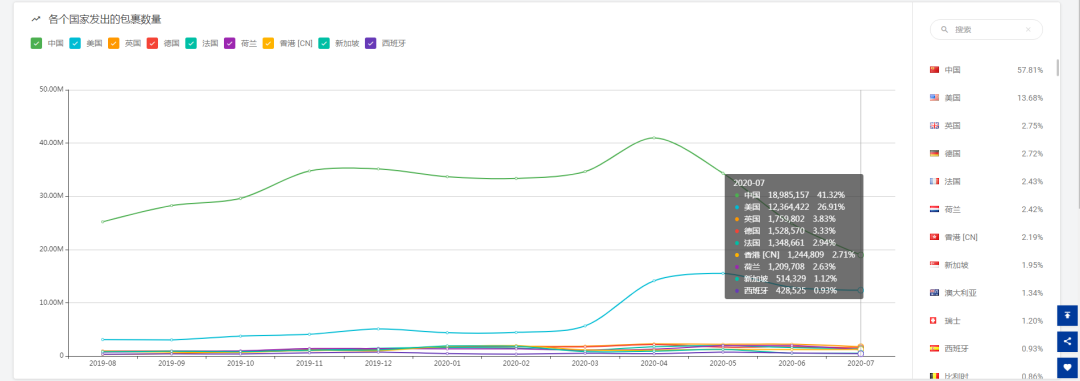Click the Spain flag icon in list

935,348
